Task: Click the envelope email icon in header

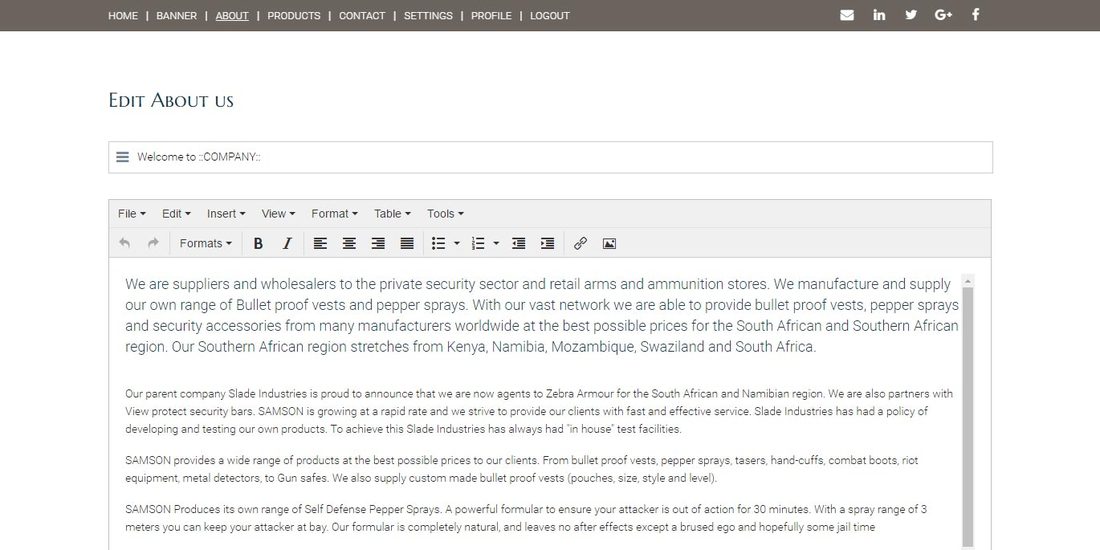Action: click(x=847, y=15)
